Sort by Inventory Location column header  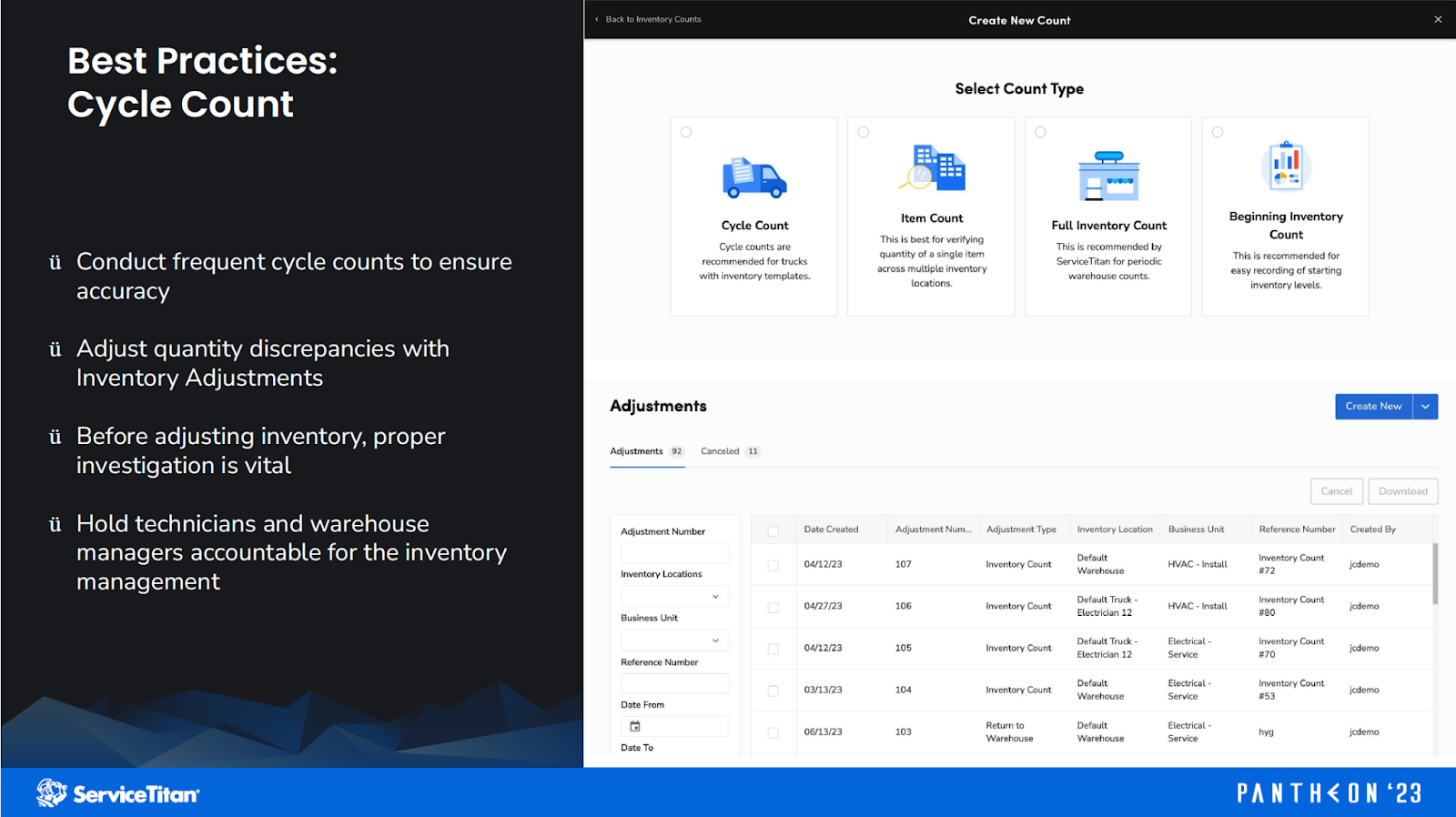point(1115,530)
